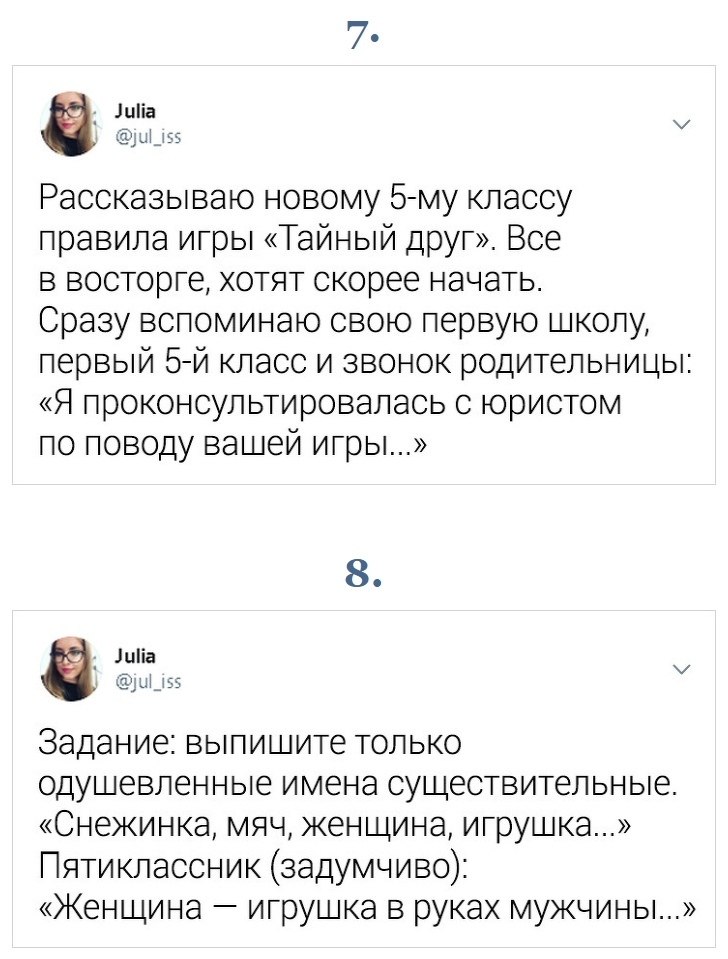Screen dimensions: 728x959
Task: Click the line «Задание: выпишите только»
Action: tap(249, 744)
